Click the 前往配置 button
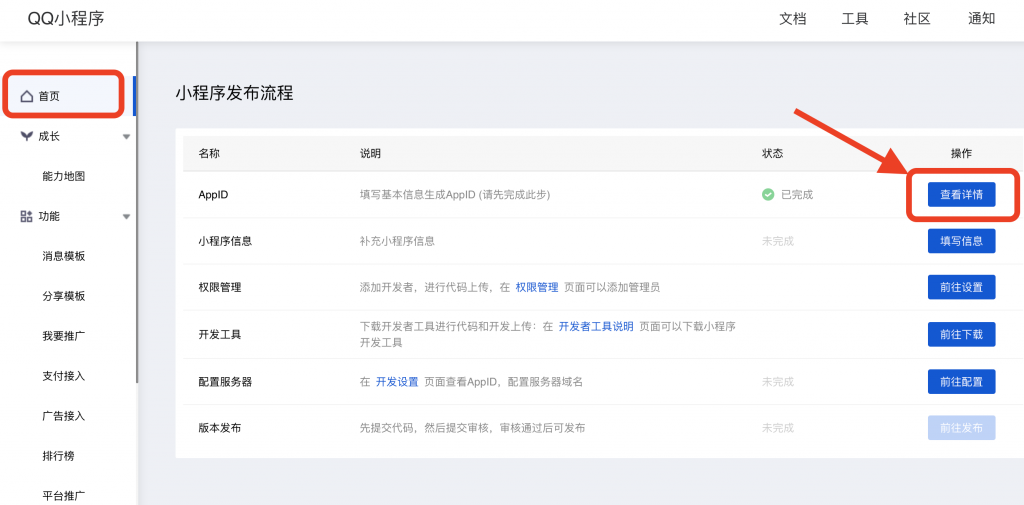Image resolution: width=1024 pixels, height=505 pixels. tap(961, 381)
